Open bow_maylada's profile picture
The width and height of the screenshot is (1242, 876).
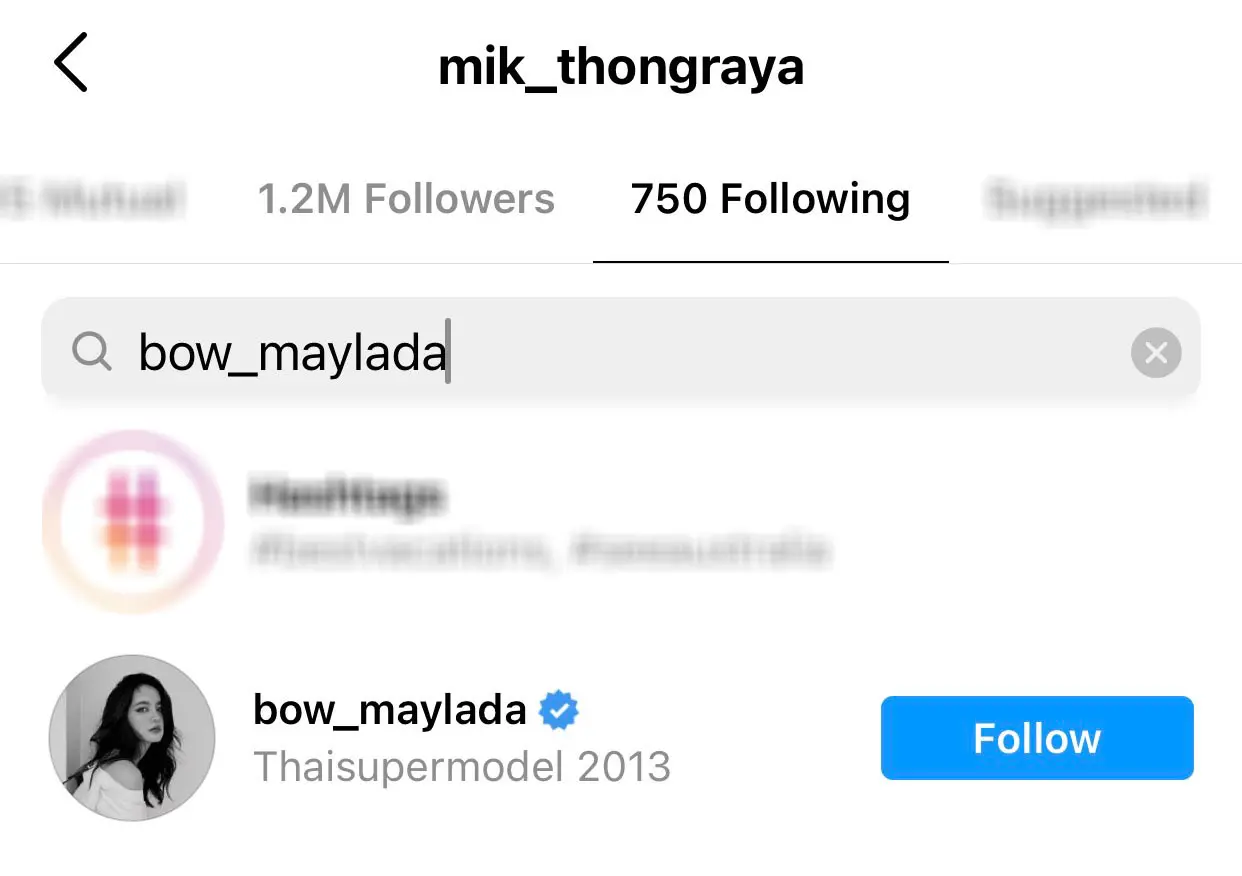[132, 738]
